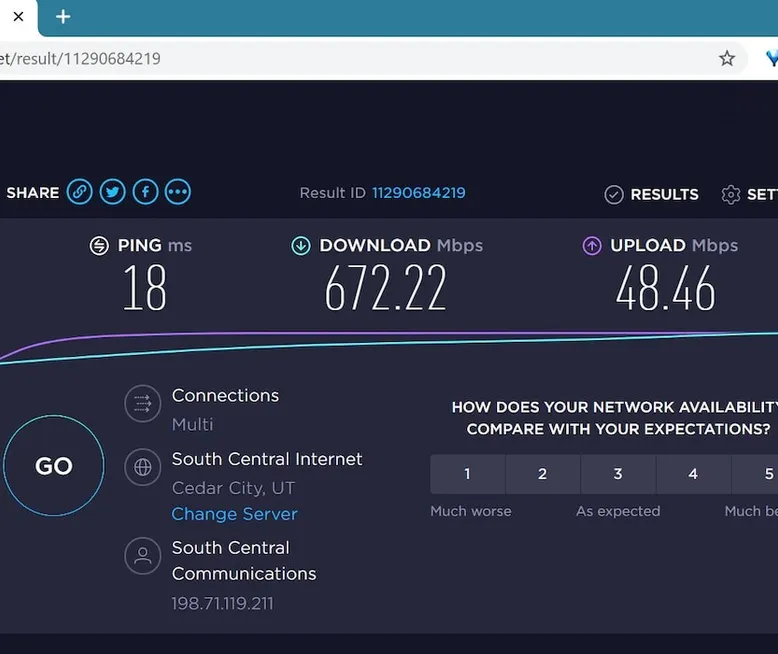Click the ISP user profile icon

click(142, 556)
